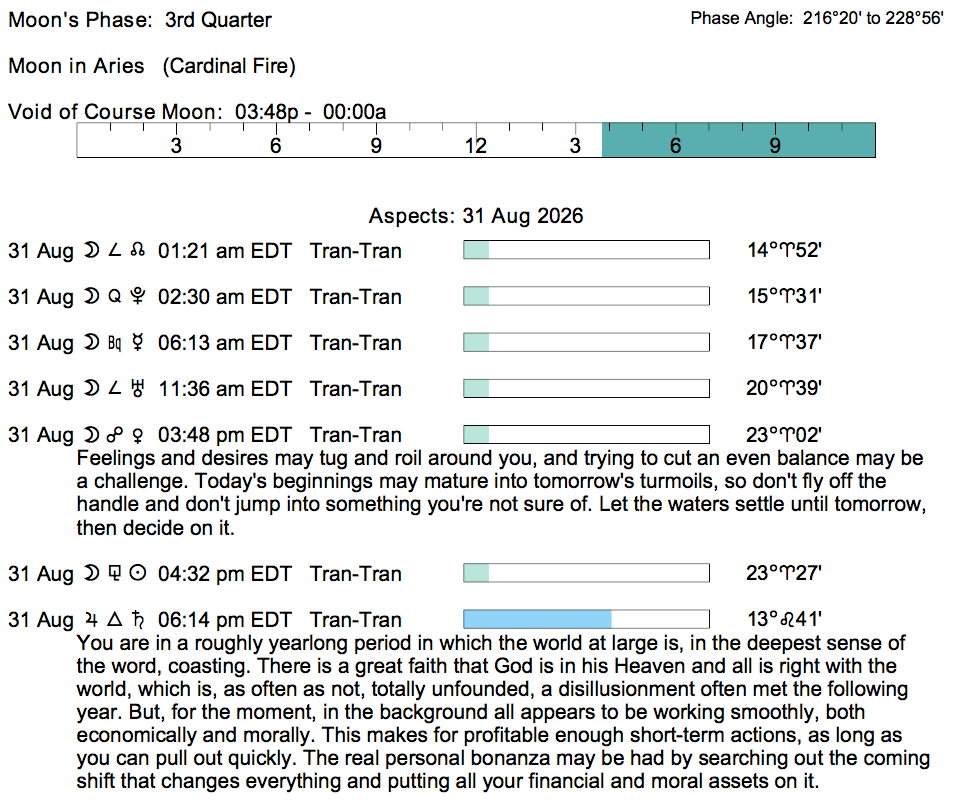Click the Jupiter glyph in 06:14 pm aspect
This screenshot has height=804, width=964.
(x=91, y=620)
